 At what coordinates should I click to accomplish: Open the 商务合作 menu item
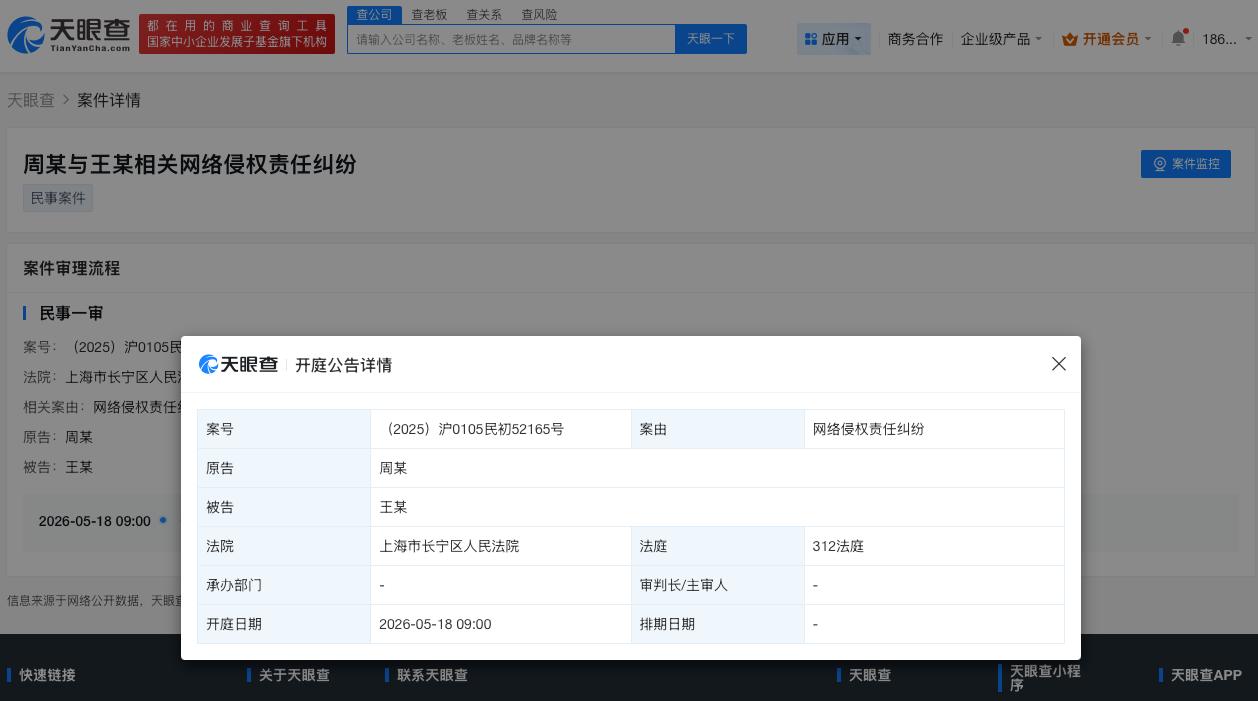point(915,39)
